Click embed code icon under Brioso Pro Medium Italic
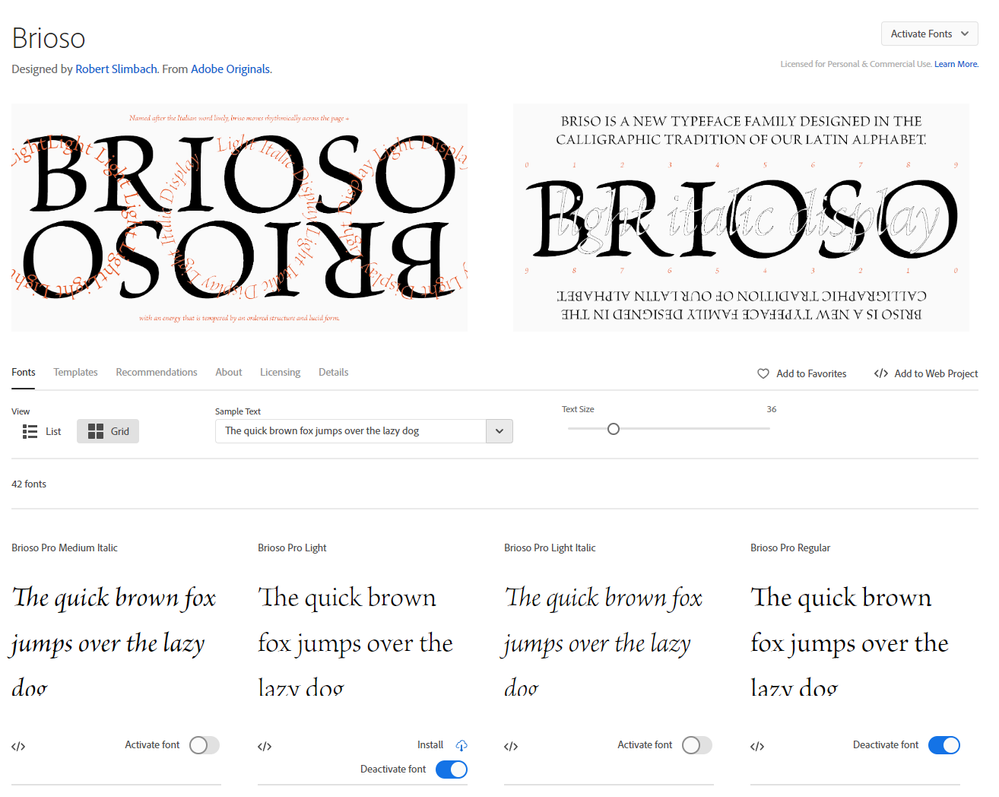This screenshot has width=999, height=797. pos(18,746)
